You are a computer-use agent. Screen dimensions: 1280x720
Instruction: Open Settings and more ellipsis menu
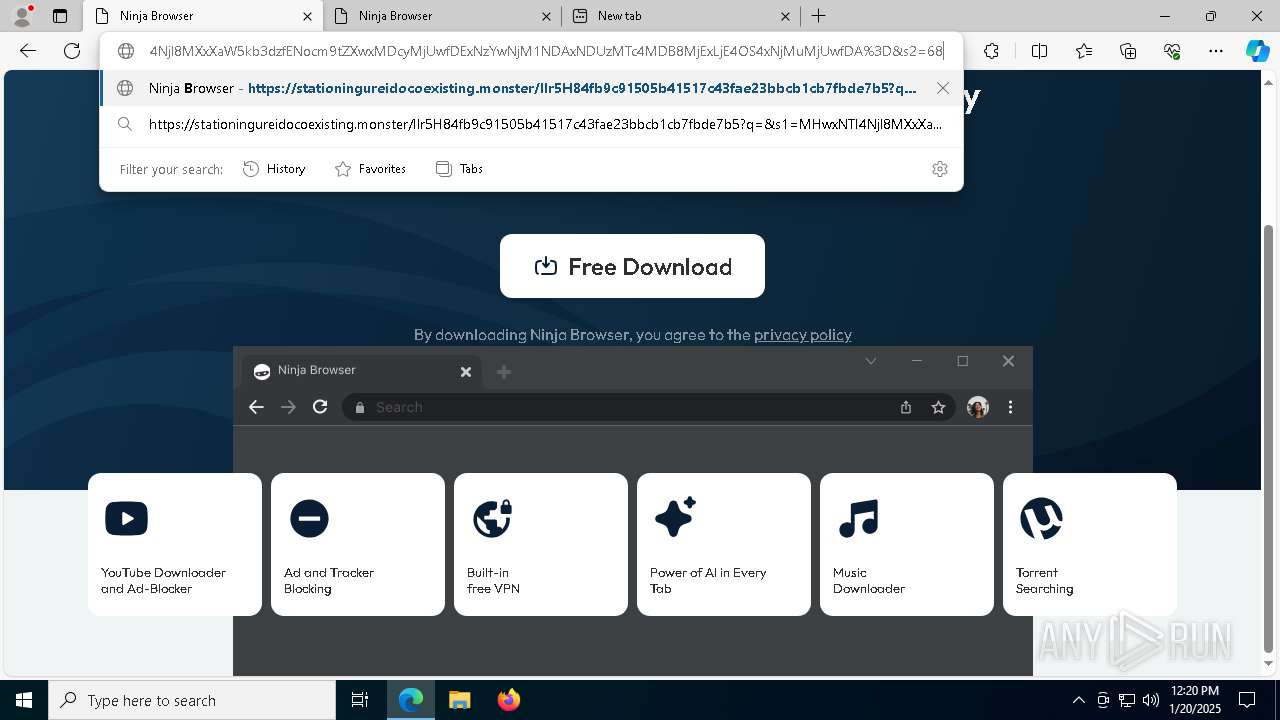pos(1216,51)
